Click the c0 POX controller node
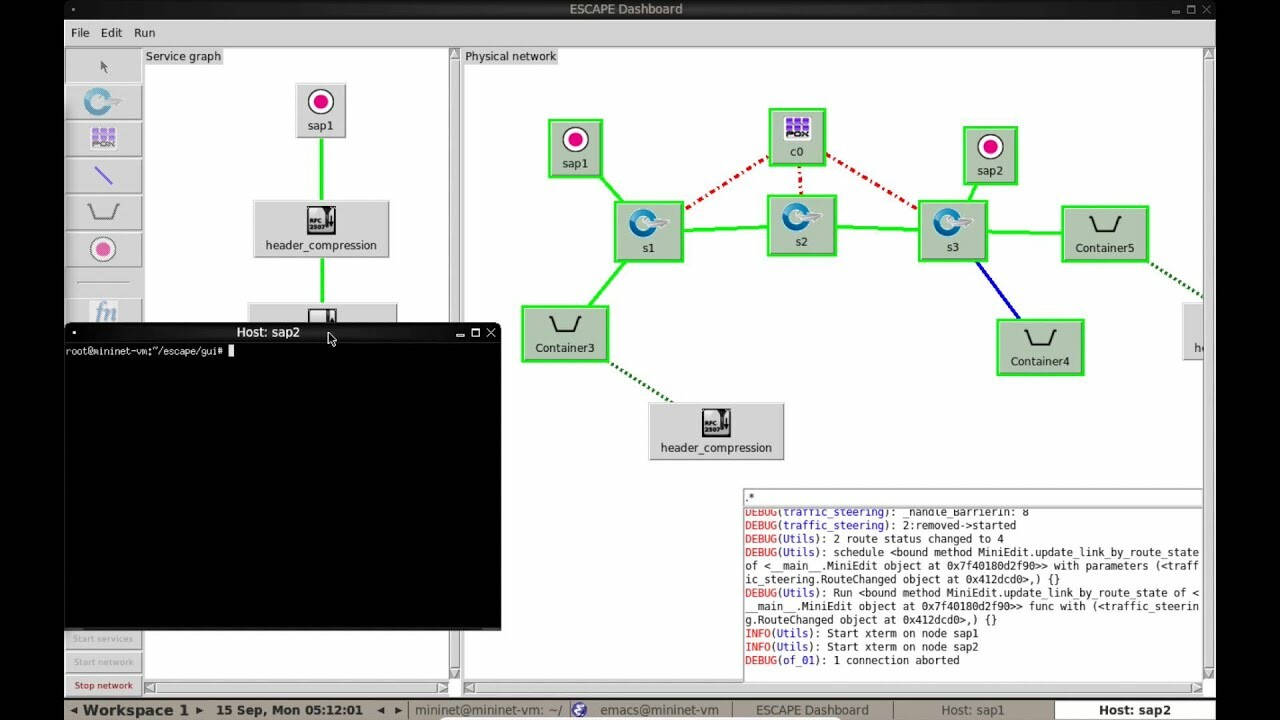This screenshot has height=720, width=1280. click(x=796, y=138)
